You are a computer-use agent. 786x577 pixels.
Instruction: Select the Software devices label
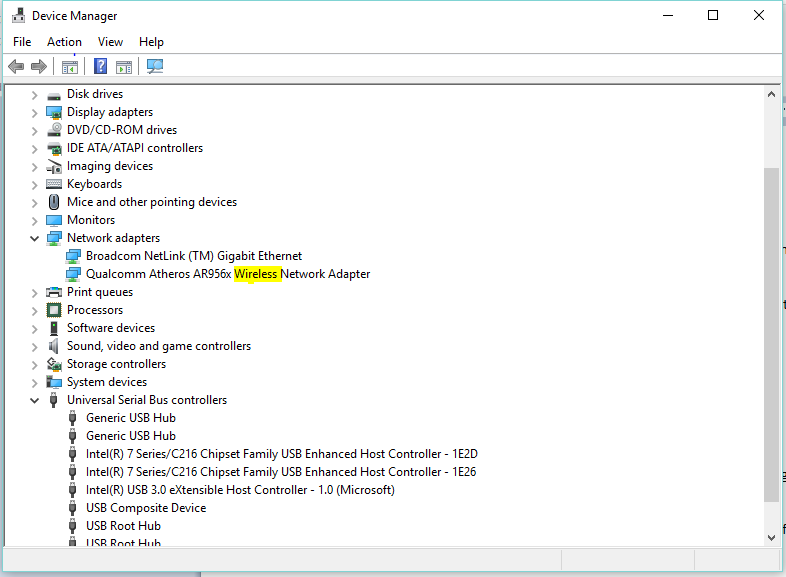(x=111, y=328)
